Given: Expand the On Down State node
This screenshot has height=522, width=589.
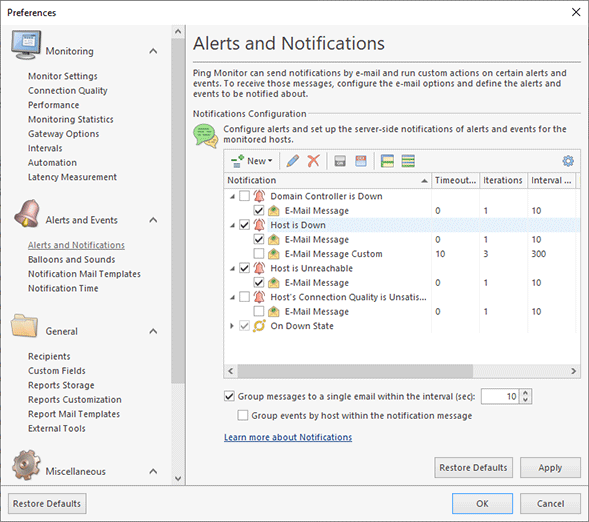Looking at the screenshot, I should pyautogui.click(x=232, y=326).
